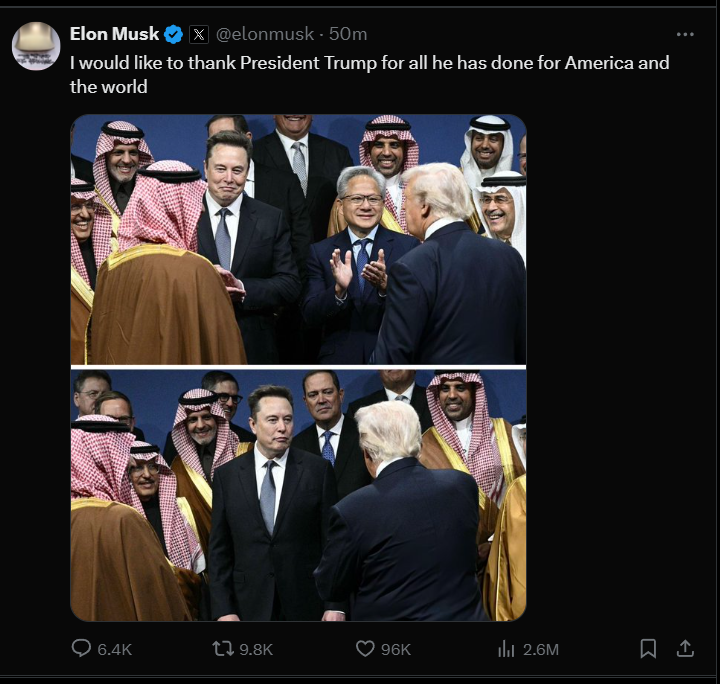The height and width of the screenshot is (684, 720).
Task: Open the profile avatar picture
Action: click(36, 46)
